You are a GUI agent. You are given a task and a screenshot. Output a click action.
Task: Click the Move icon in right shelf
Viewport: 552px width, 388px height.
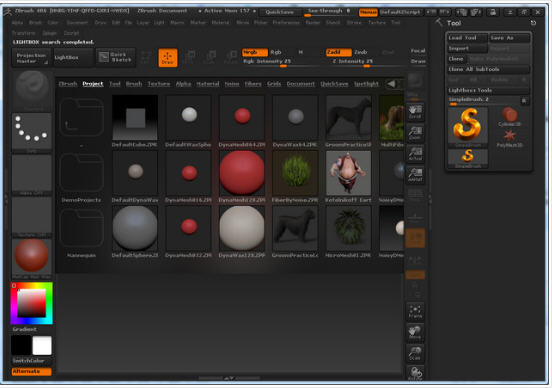click(x=415, y=333)
